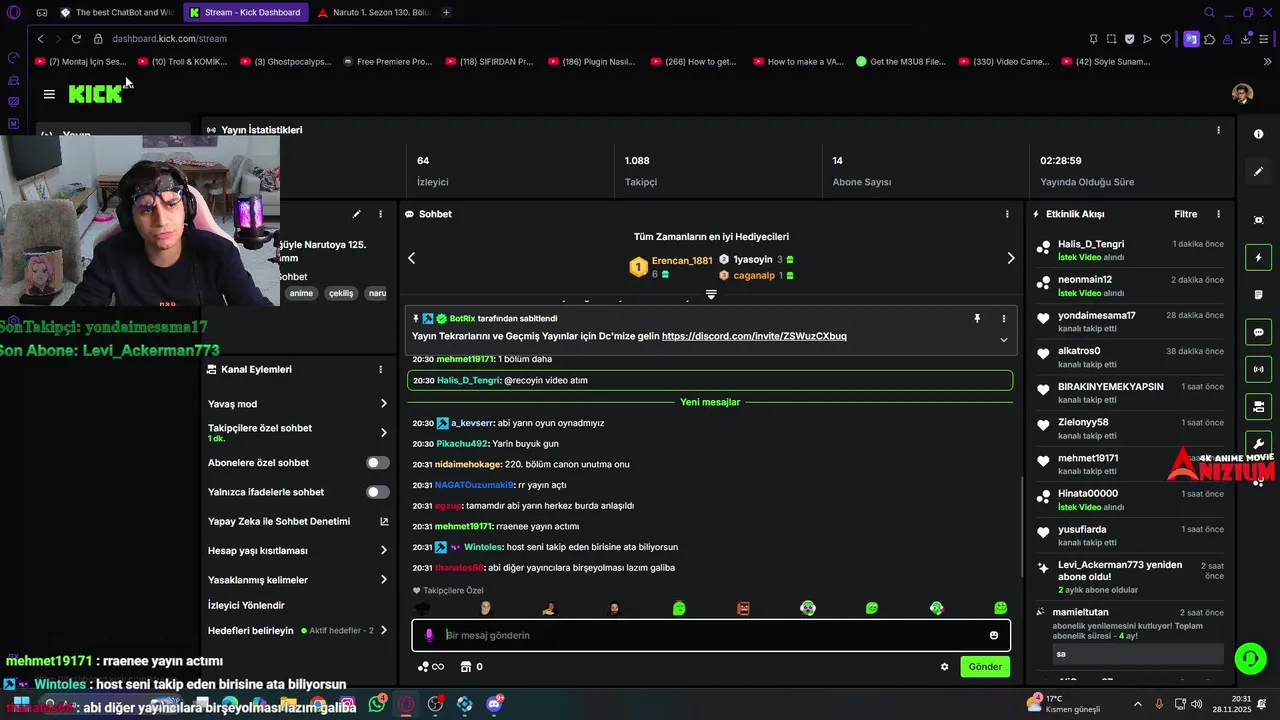Switch to the Naruto 1. Sezon tab
Image resolution: width=1280 pixels, height=720 pixels.
[x=373, y=13]
